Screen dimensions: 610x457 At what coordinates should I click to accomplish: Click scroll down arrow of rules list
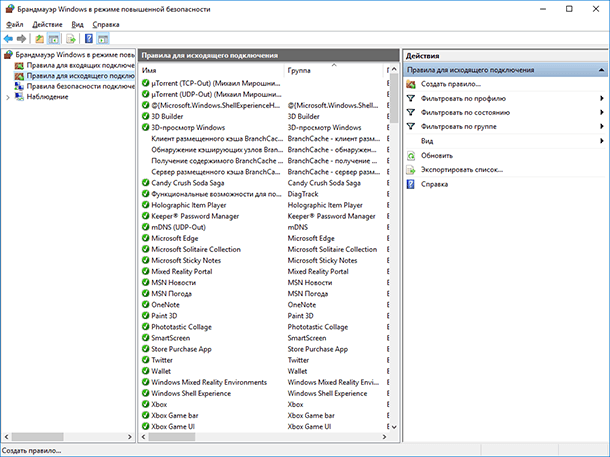(394, 427)
